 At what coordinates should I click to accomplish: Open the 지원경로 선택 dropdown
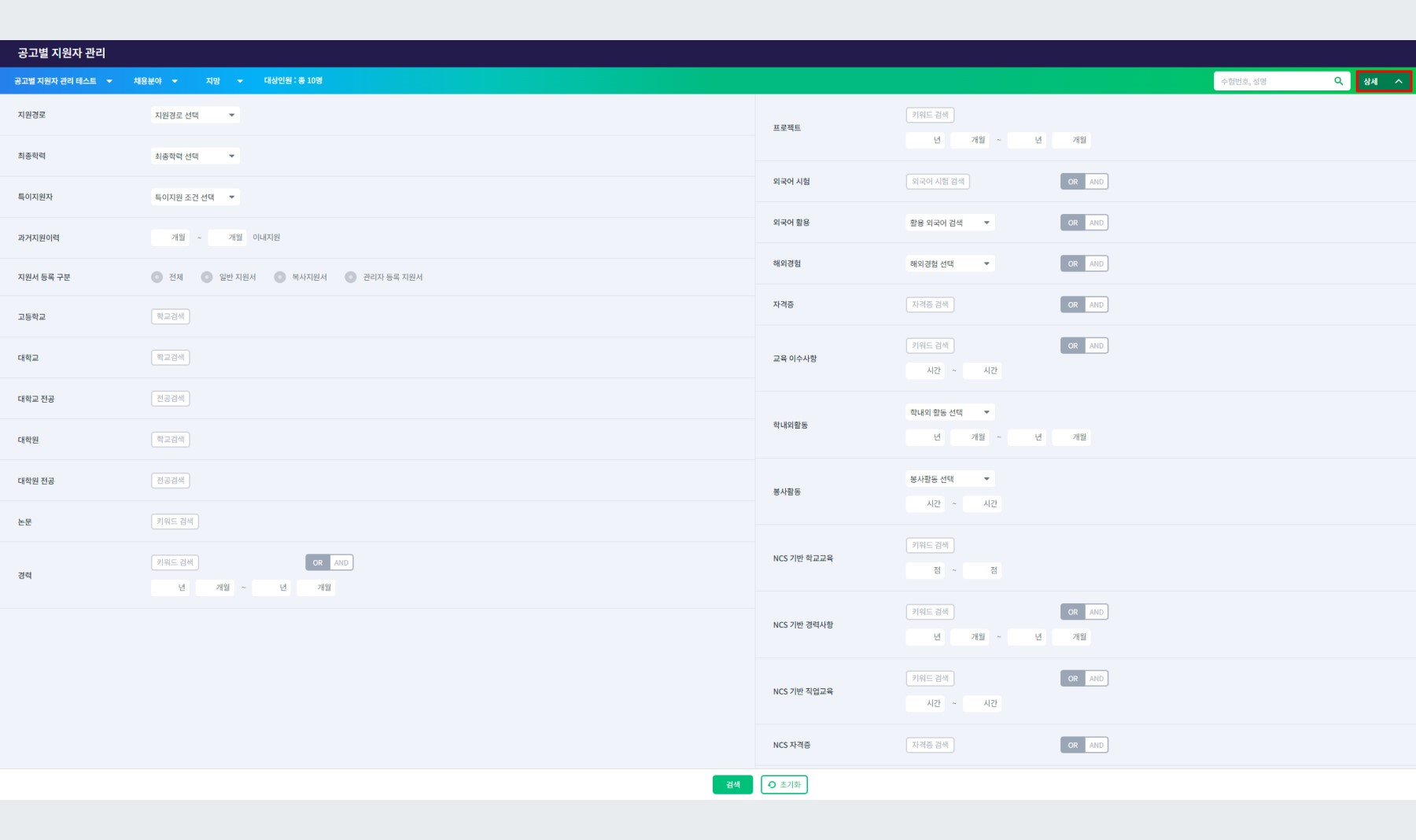pyautogui.click(x=195, y=115)
